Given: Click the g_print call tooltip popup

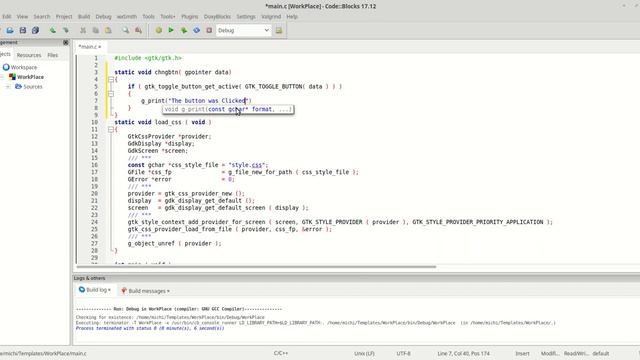Looking at the screenshot, I should [228, 109].
